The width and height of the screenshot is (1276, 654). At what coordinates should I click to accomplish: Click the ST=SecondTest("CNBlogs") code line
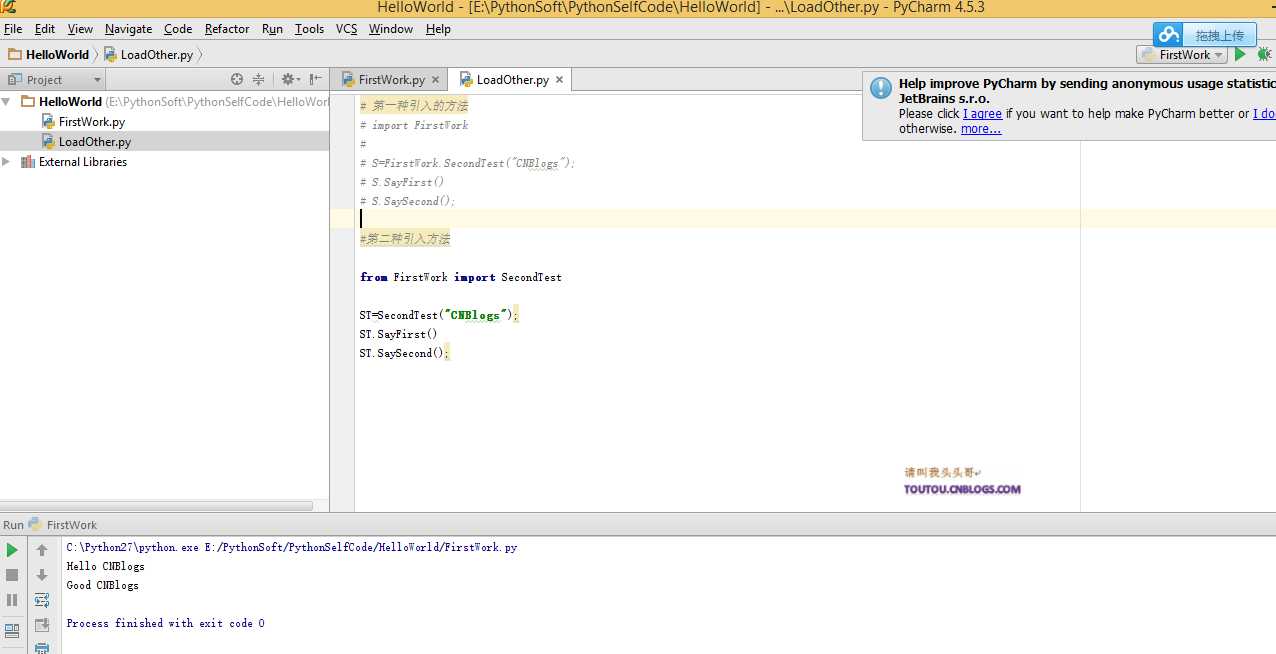tap(439, 315)
